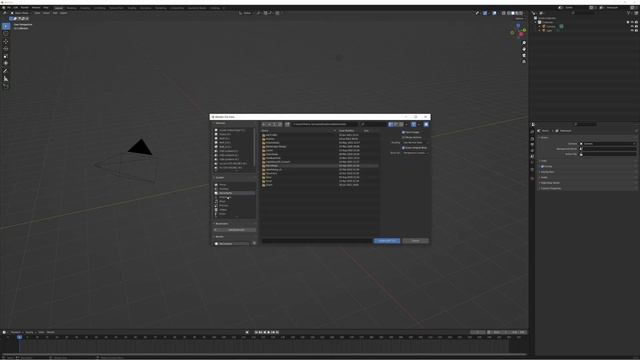
Task: Toggle the Gravity checkbox in Scene properties
Action: [x=542, y=167]
